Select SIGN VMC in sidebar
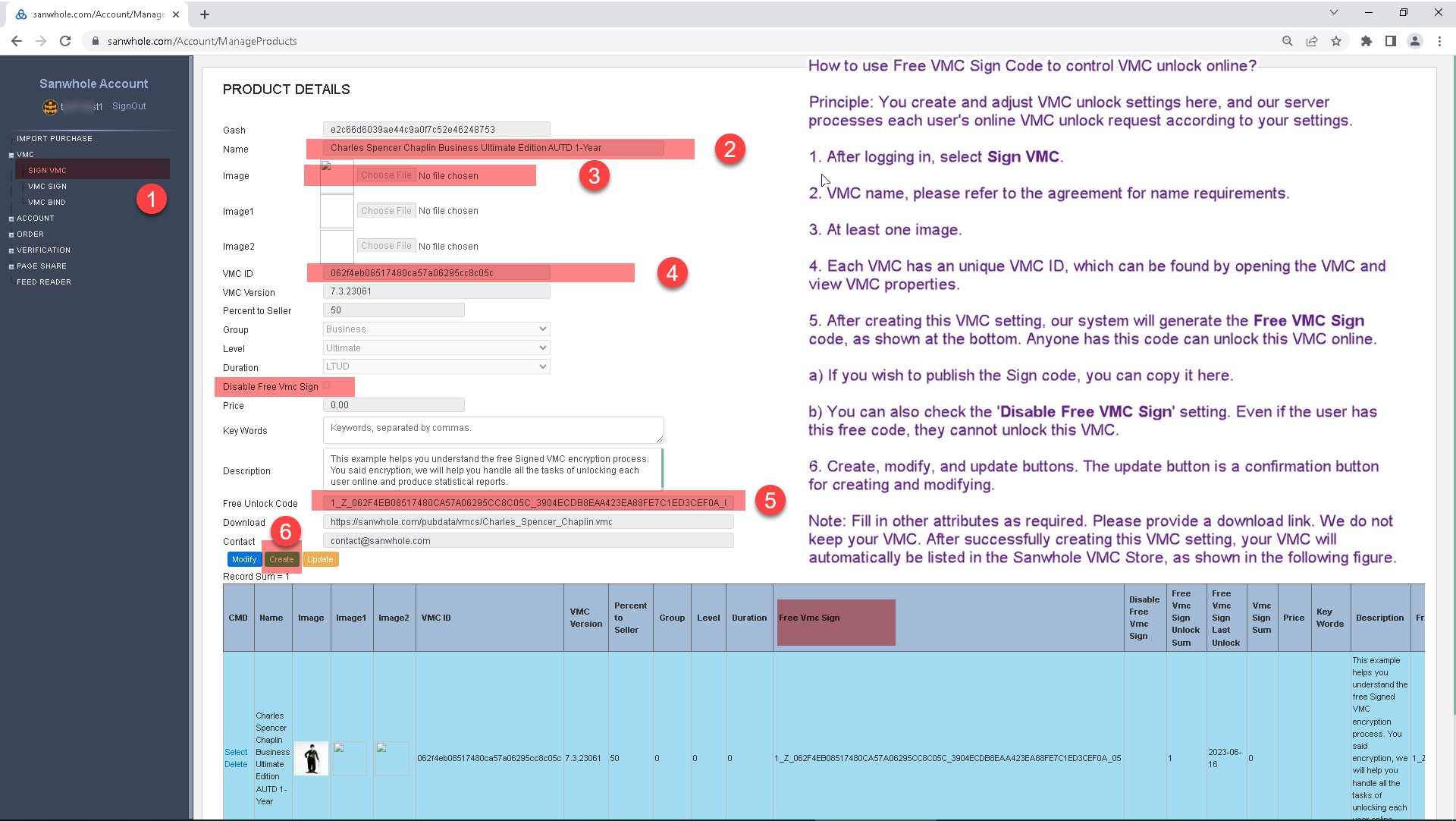This screenshot has height=821, width=1456. 47,171
